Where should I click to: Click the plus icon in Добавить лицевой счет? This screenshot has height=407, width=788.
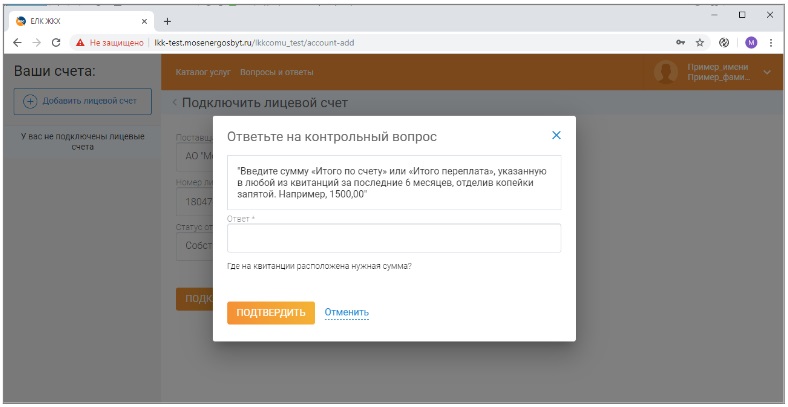30,101
